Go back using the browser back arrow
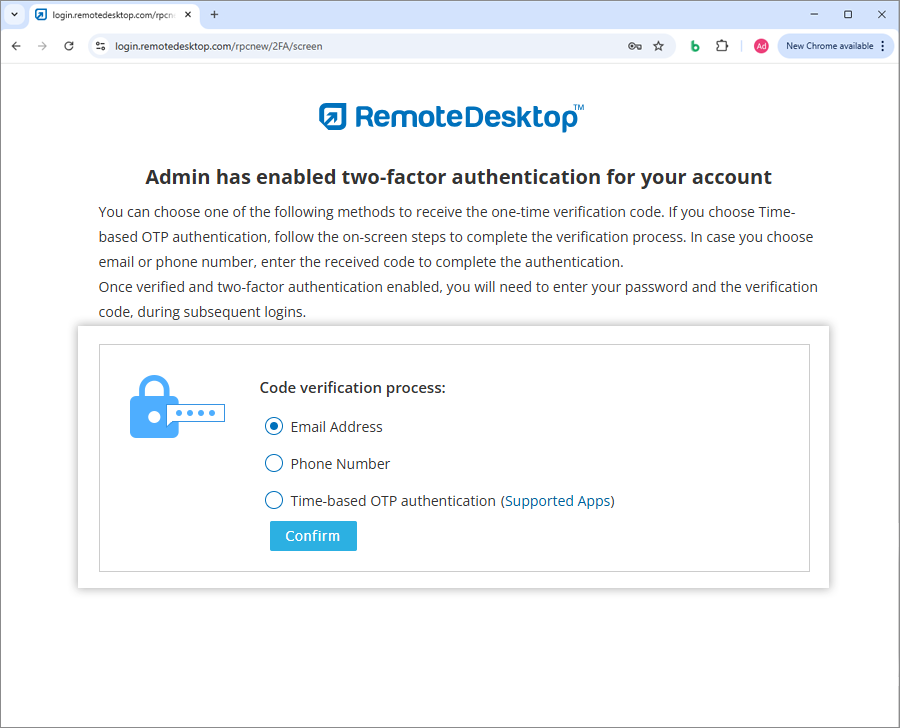Viewport: 900px width, 728px height. click(x=16, y=46)
